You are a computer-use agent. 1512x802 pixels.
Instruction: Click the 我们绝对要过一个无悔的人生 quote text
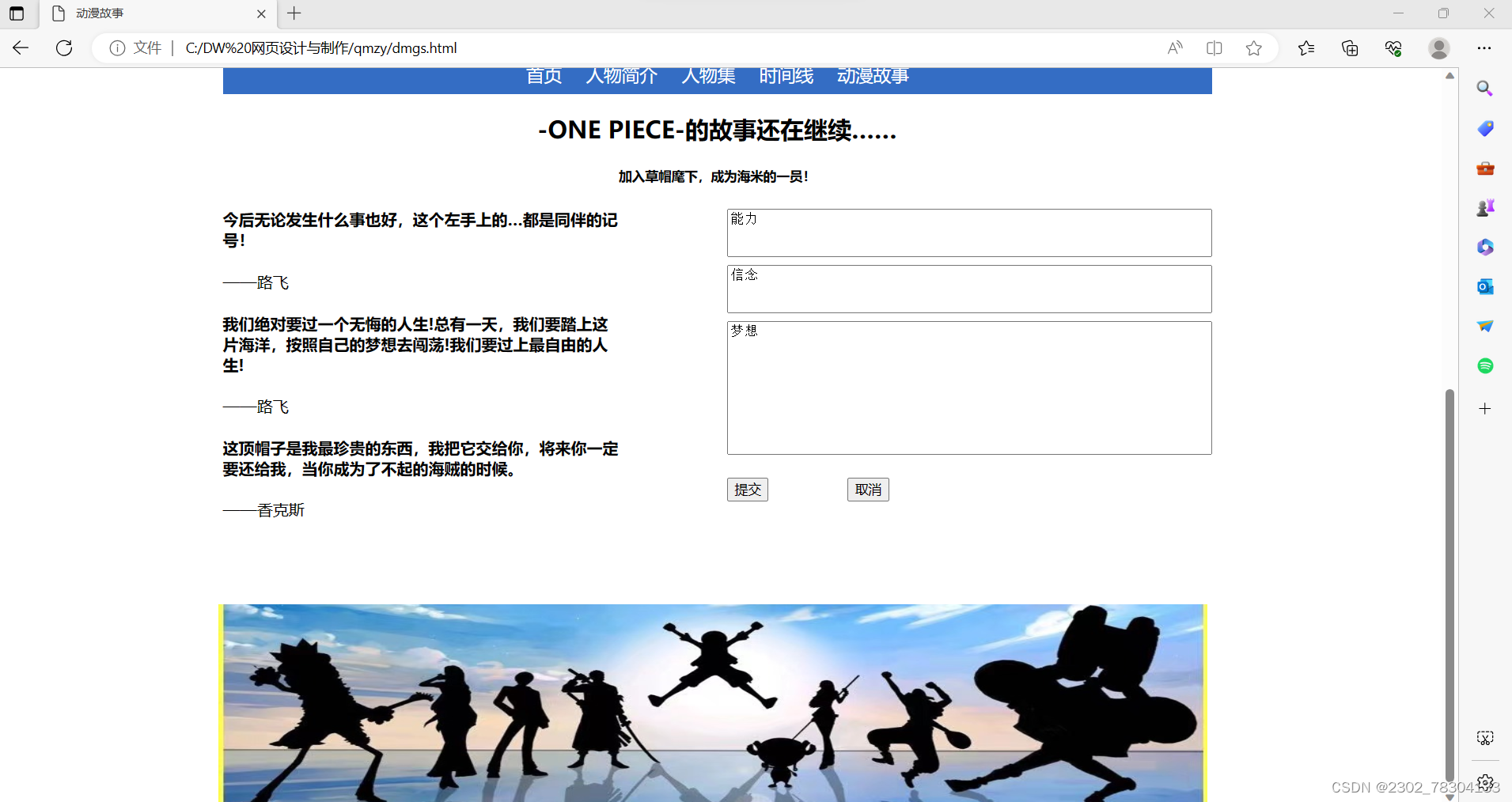pyautogui.click(x=415, y=345)
